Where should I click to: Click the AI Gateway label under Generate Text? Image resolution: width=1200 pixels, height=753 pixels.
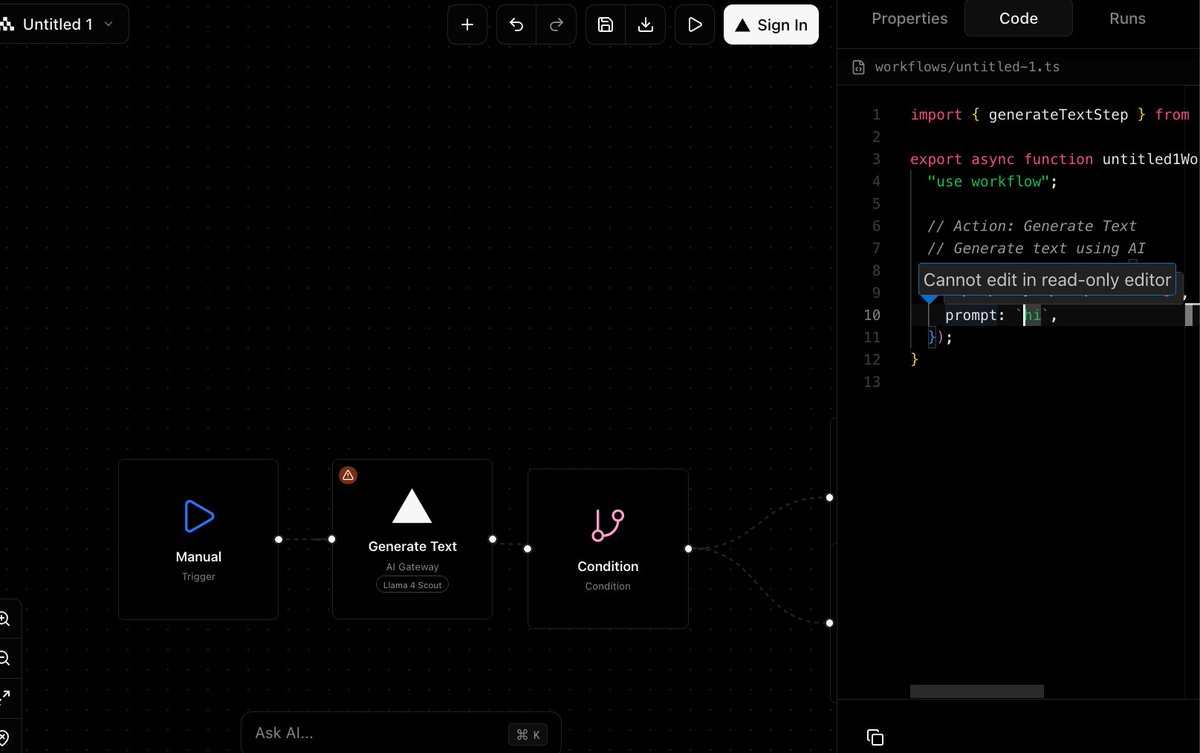point(412,567)
